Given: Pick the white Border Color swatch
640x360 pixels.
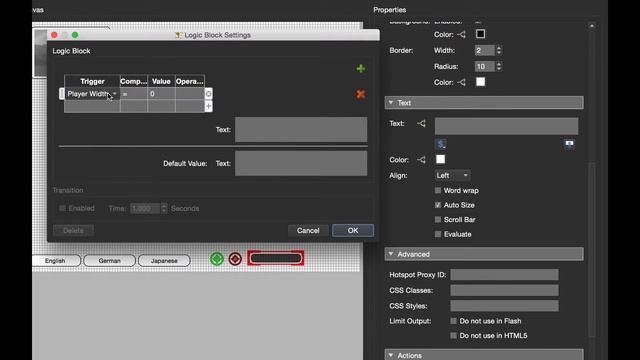Looking at the screenshot, I should tap(480, 82).
